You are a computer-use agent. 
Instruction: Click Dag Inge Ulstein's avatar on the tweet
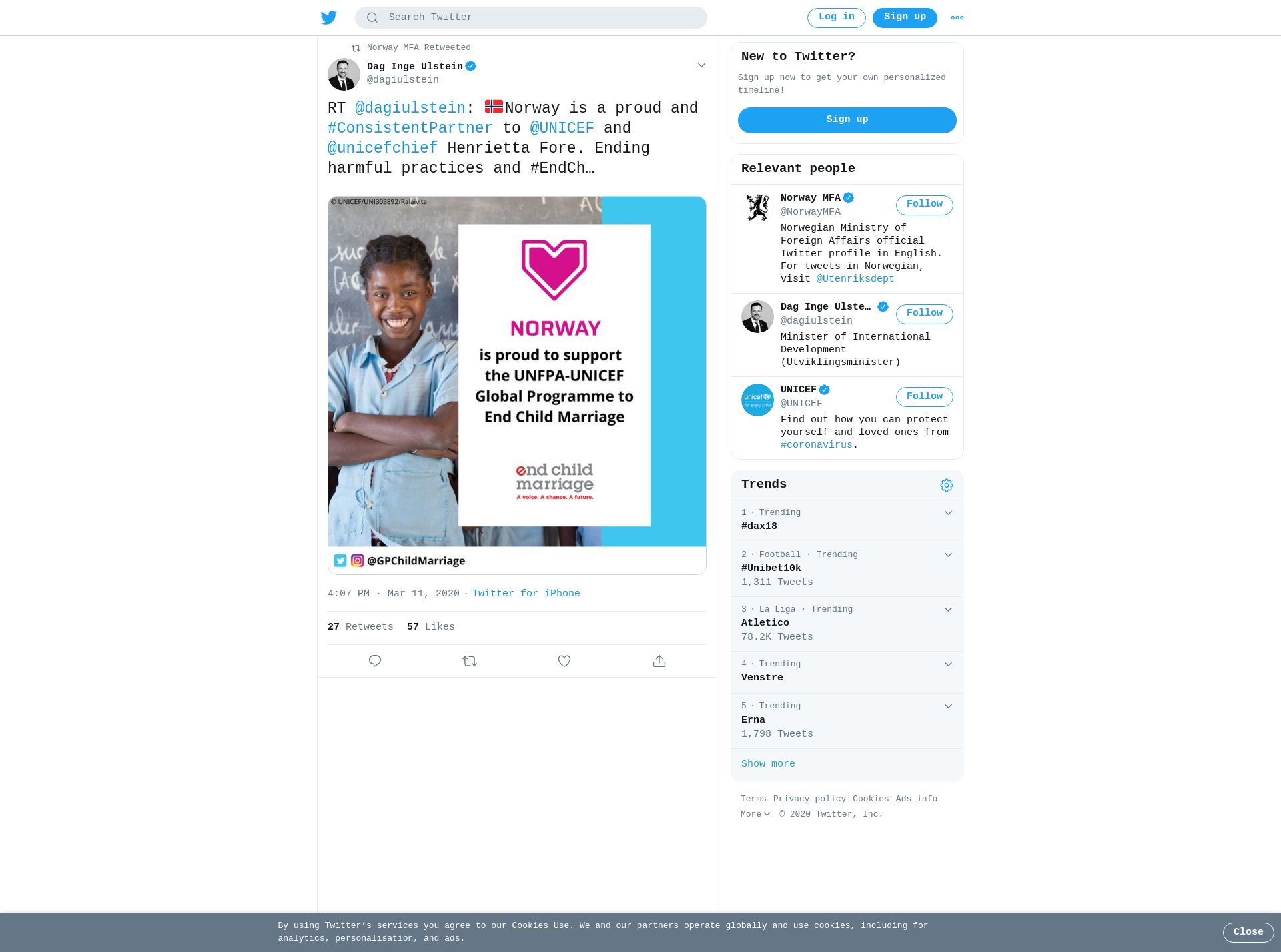pyautogui.click(x=344, y=74)
